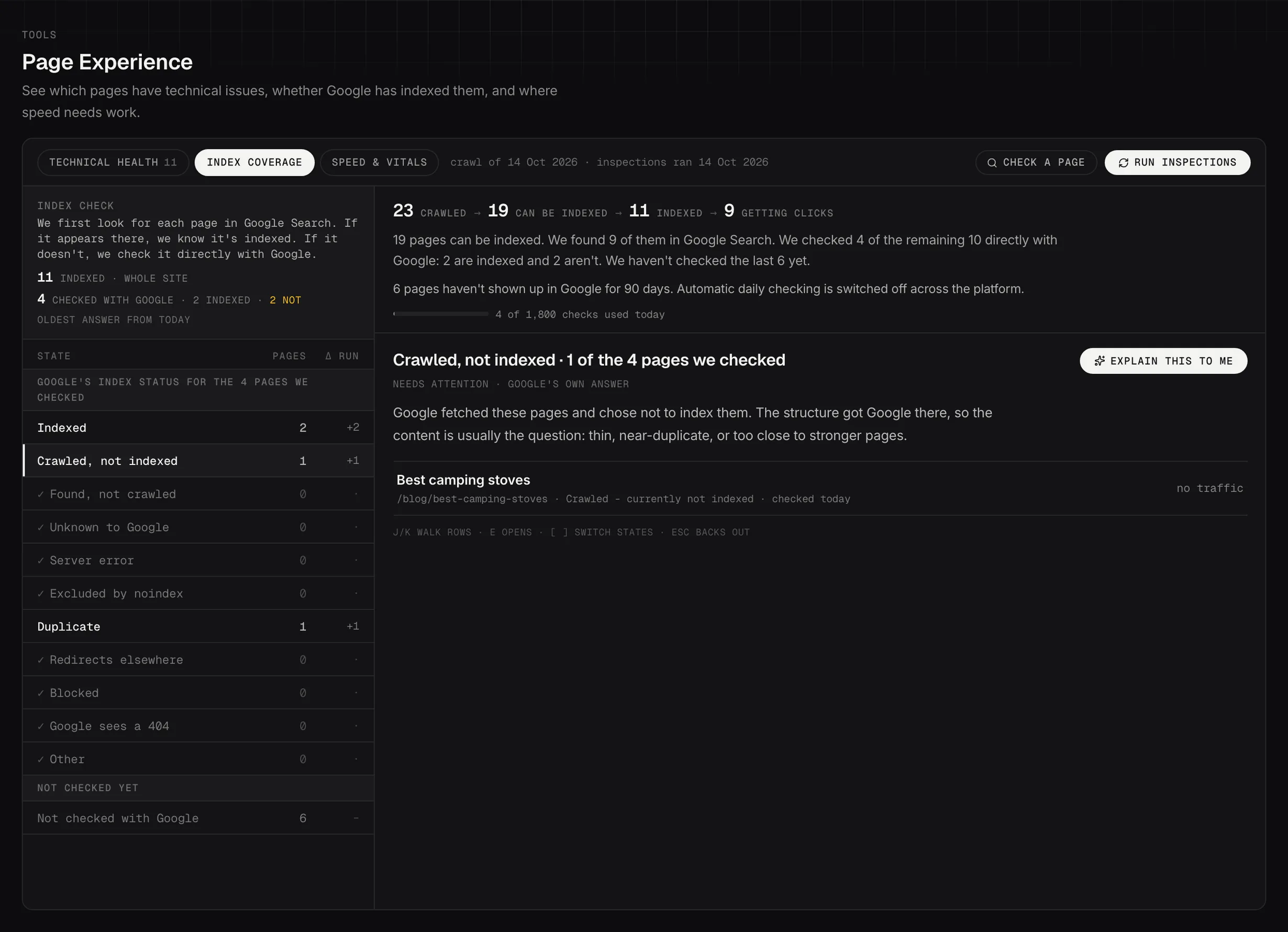Click the checkmark beside Other state
The height and width of the screenshot is (932, 1288).
[x=41, y=760]
